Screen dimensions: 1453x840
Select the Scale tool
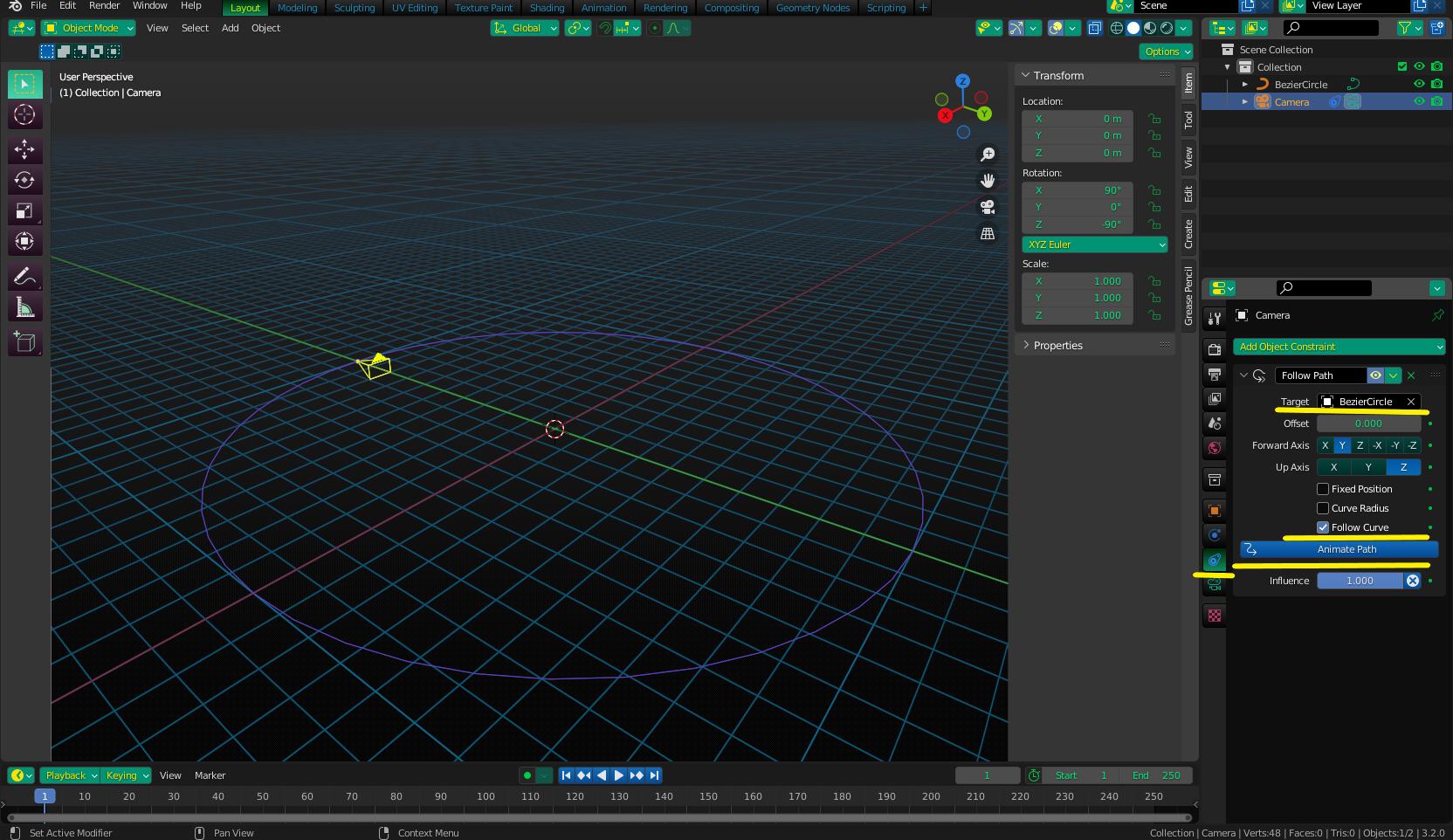[24, 211]
